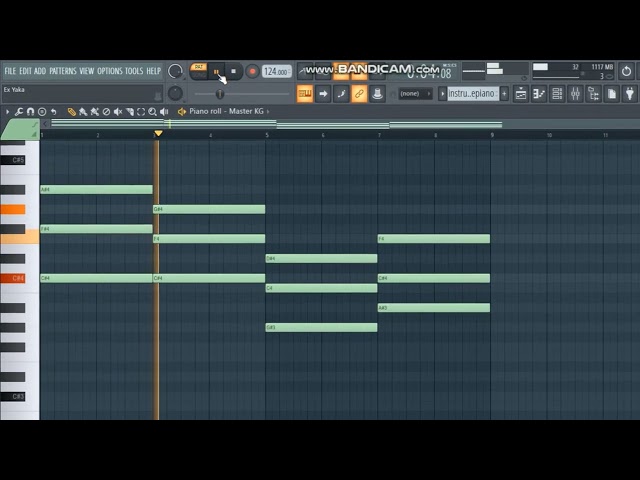
Task: Choose the dashed-square select tool
Action: [141, 111]
